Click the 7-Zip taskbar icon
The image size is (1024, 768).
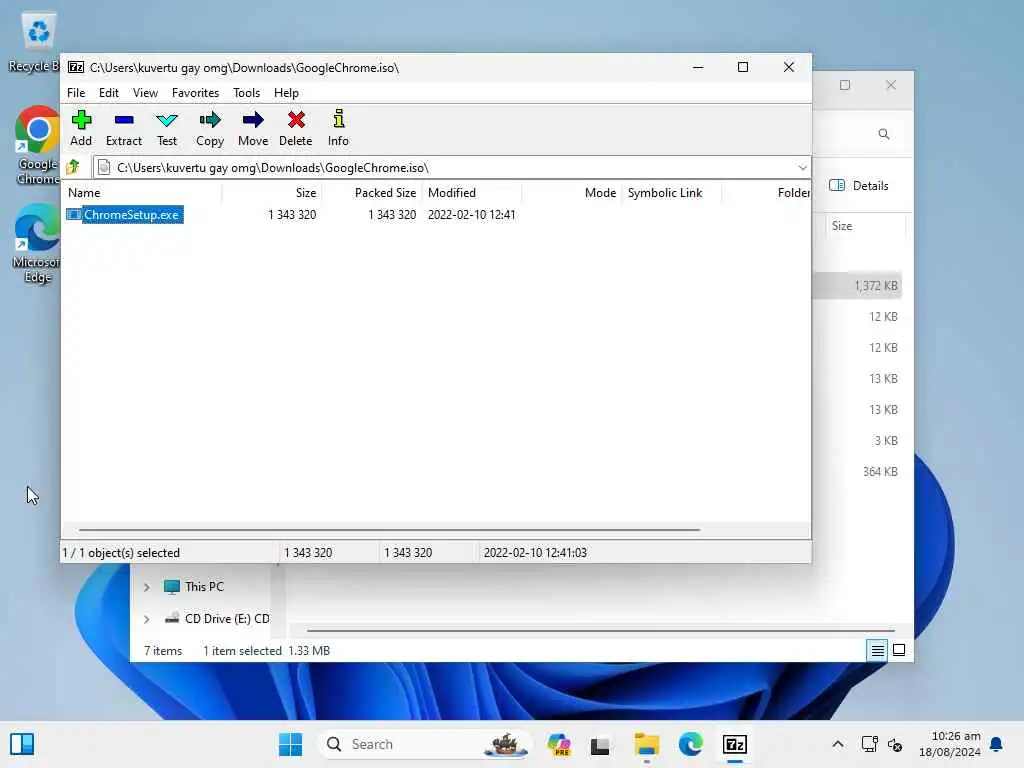point(735,744)
